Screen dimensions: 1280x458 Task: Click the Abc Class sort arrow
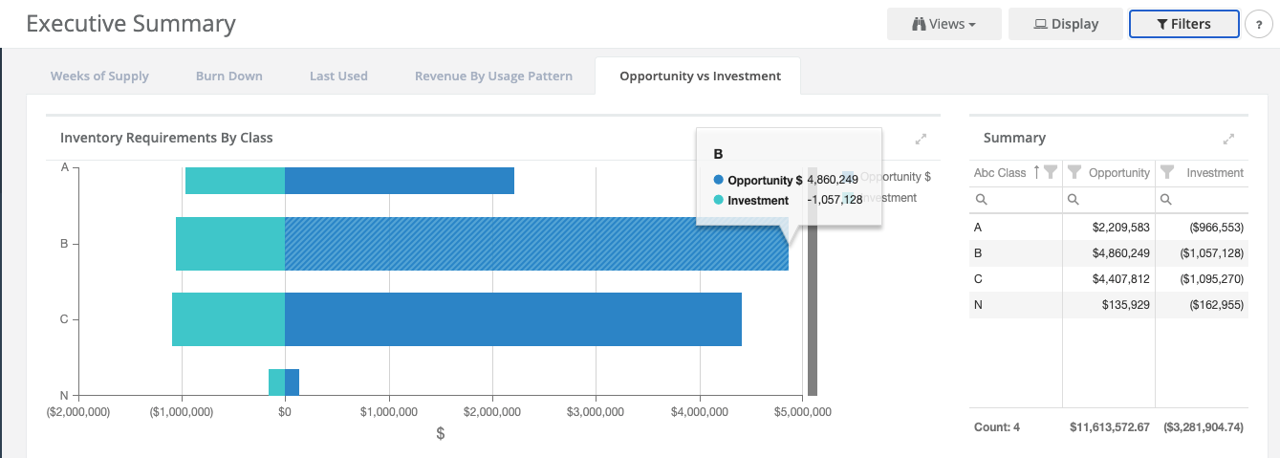pyautogui.click(x=1036, y=172)
